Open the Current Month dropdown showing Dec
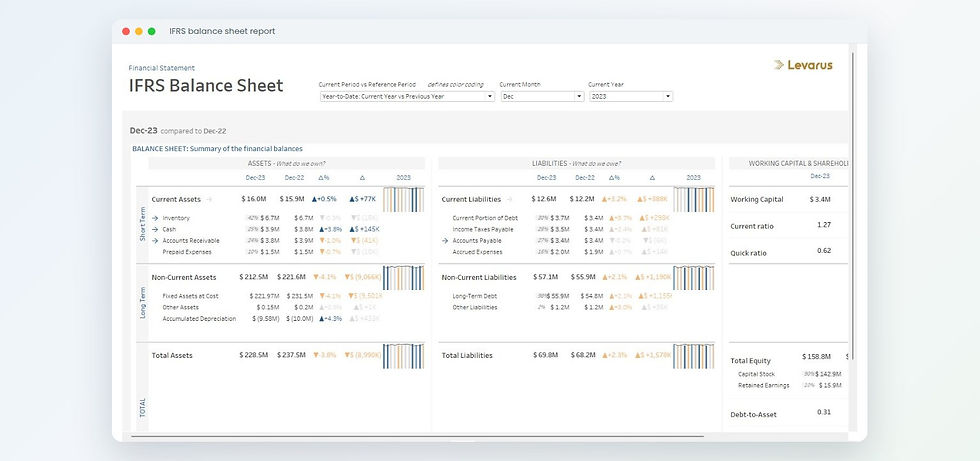 542,97
